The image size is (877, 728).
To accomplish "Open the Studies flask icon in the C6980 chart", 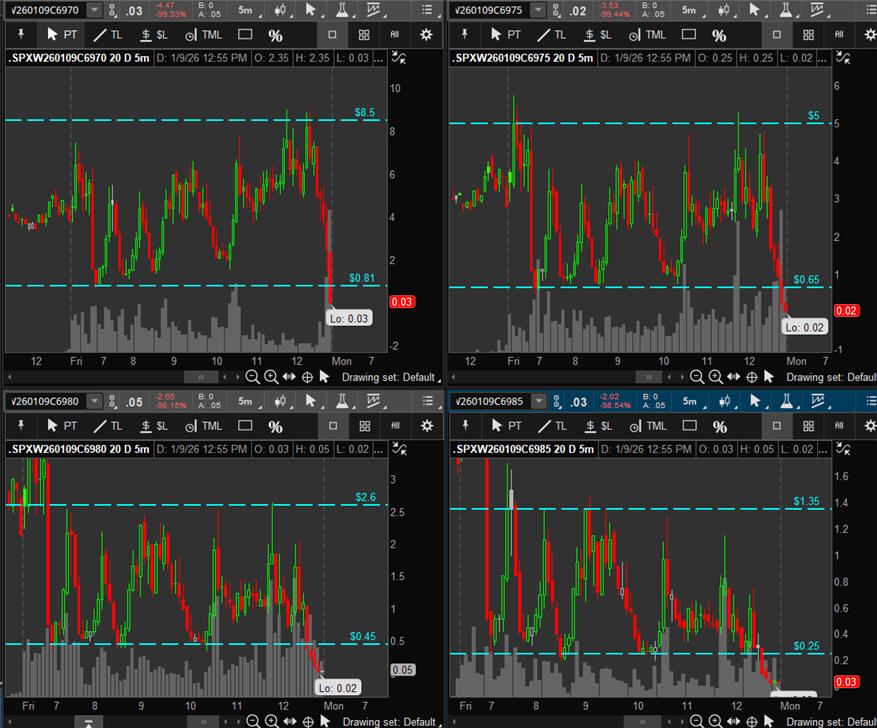I will click(x=342, y=401).
